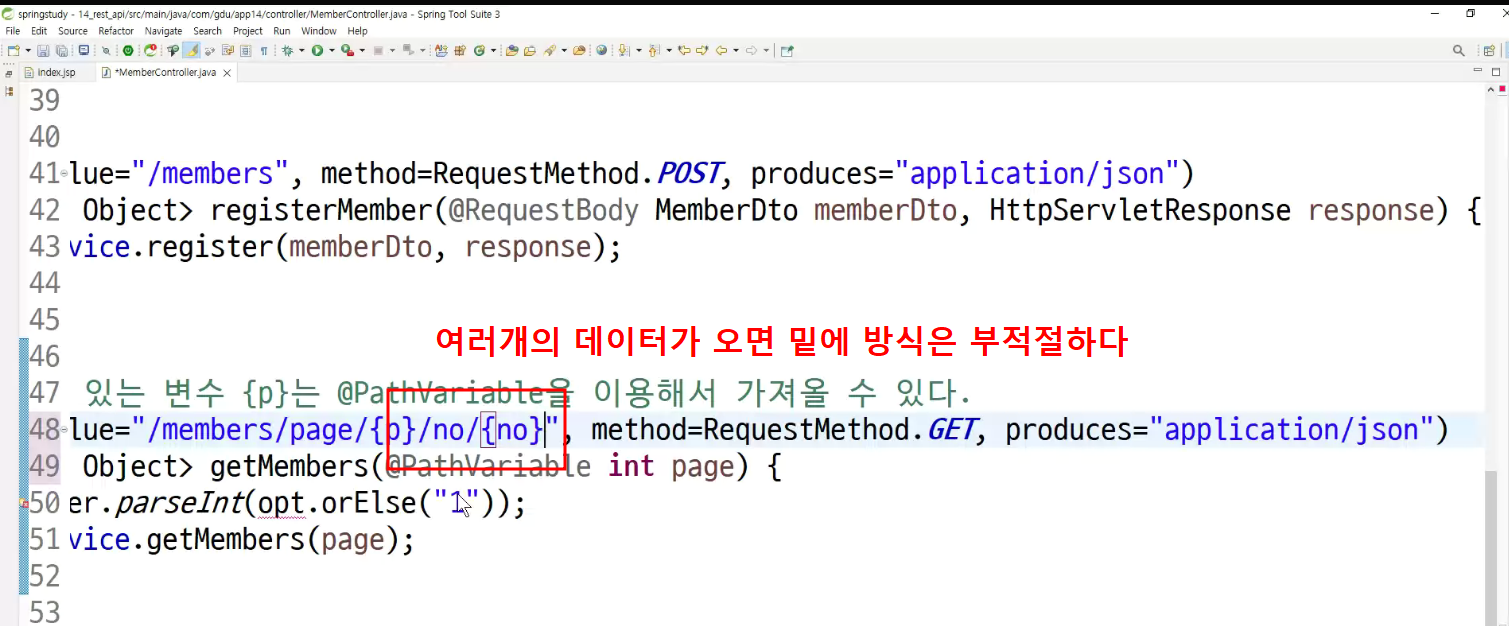Toggle the Pin Editor icon

tap(786, 50)
